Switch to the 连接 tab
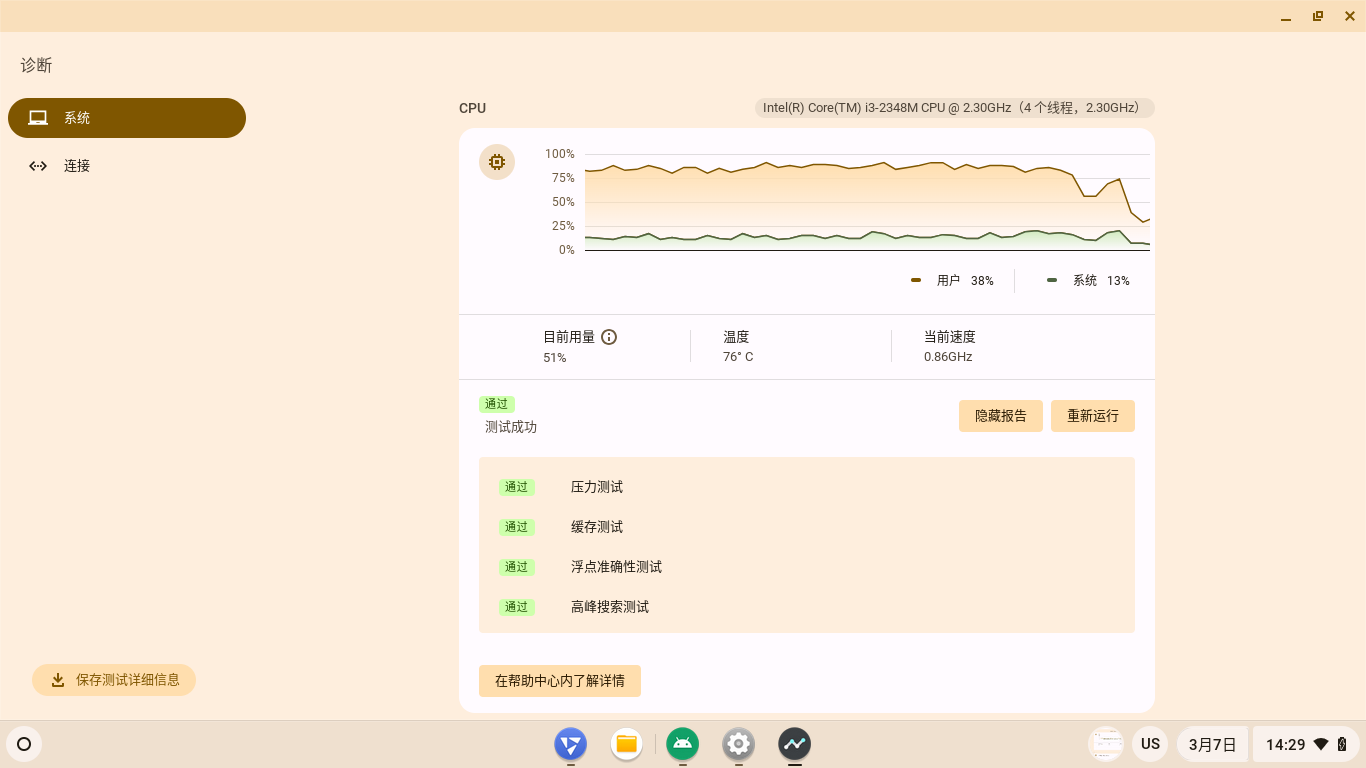Viewport: 1366px width, 768px height. tap(77, 166)
